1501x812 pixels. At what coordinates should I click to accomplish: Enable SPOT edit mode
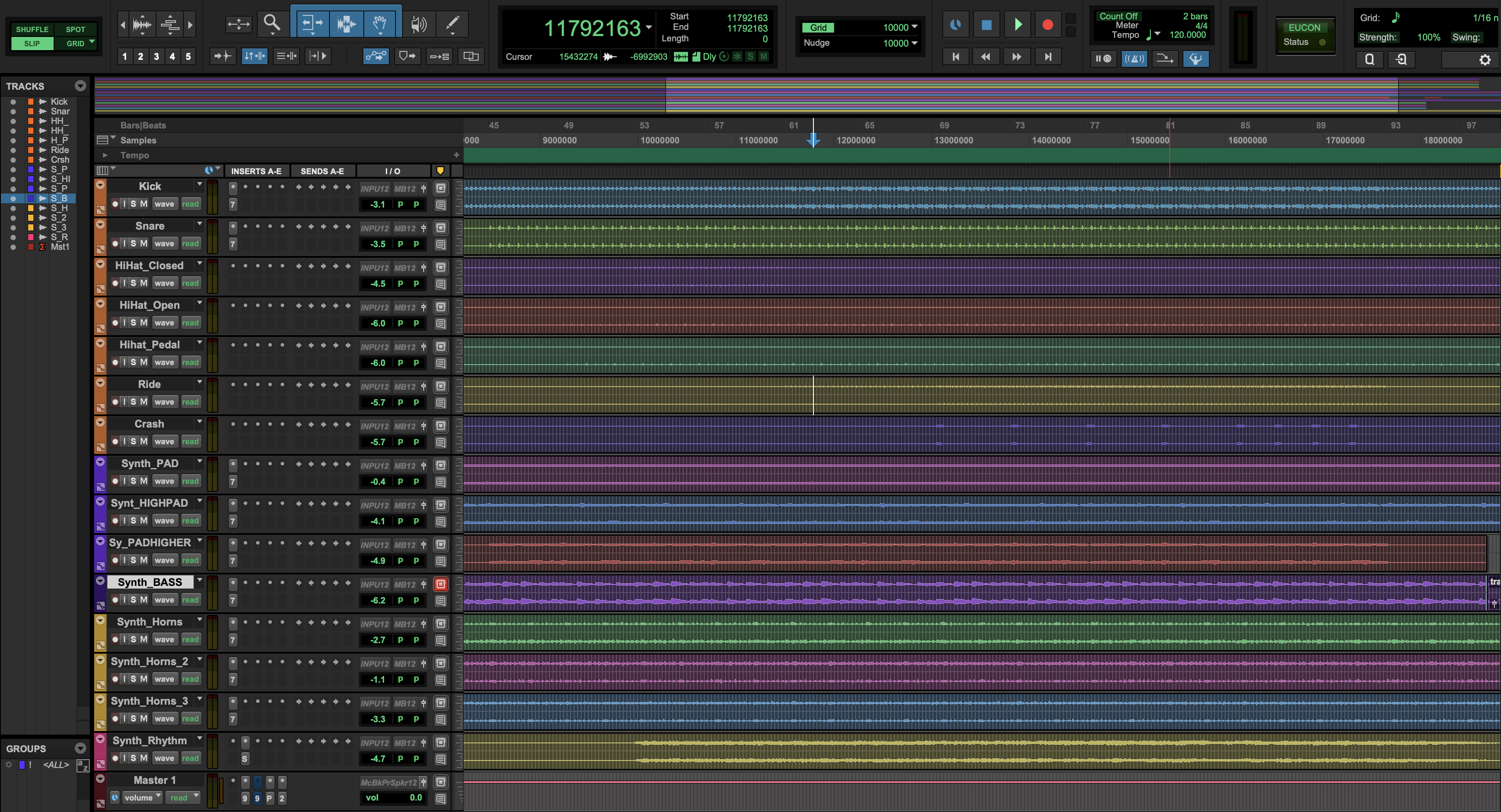point(75,29)
